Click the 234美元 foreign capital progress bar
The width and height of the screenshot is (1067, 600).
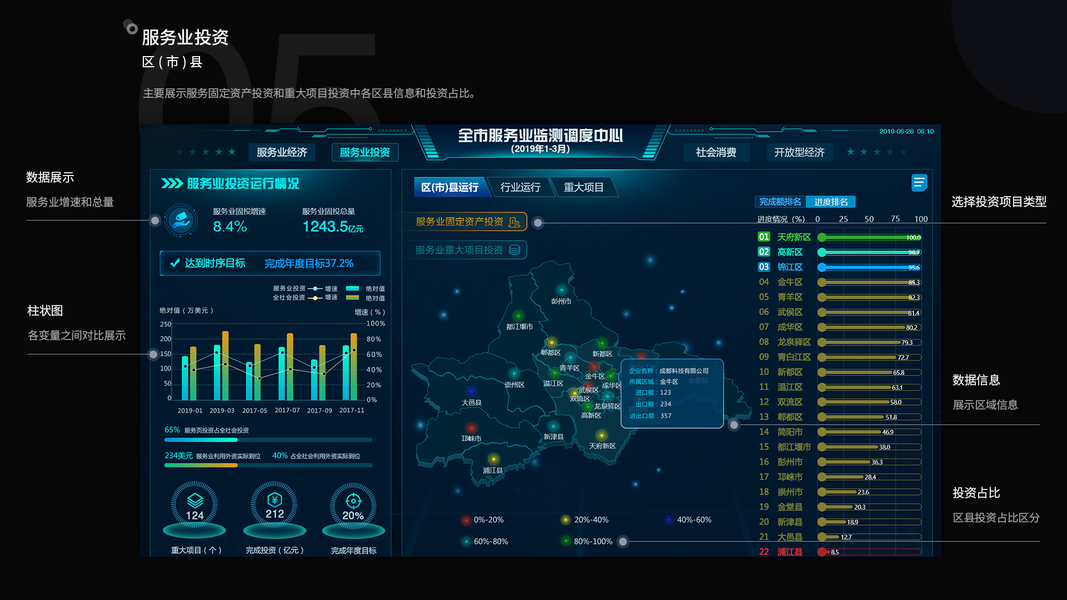(268, 465)
